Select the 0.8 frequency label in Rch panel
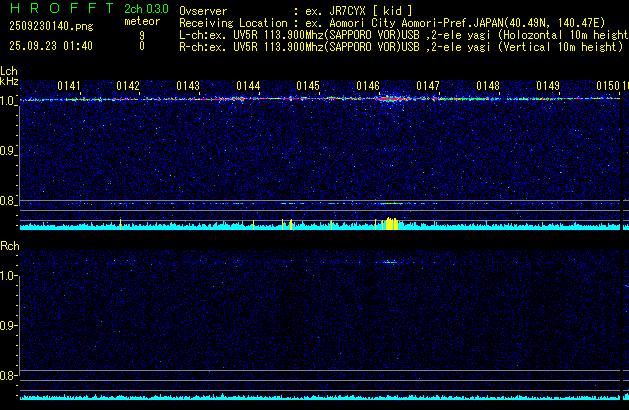The width and height of the screenshot is (629, 410). (9, 376)
